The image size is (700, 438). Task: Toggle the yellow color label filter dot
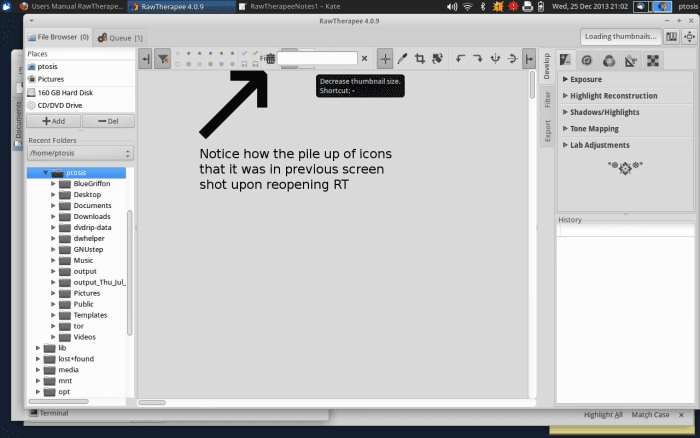[200, 64]
